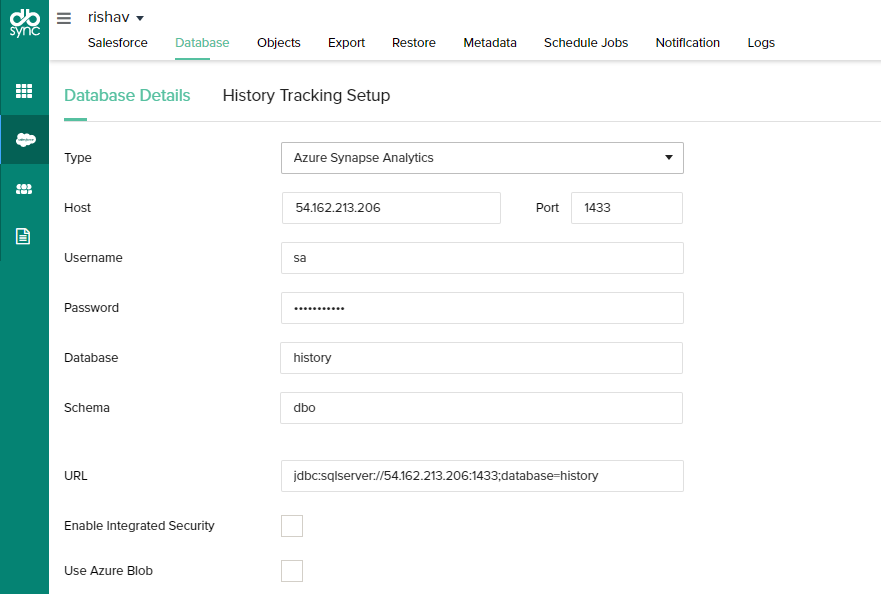Screen dimensions: 881x594
Task: Open the document sidebar icon
Action: click(x=24, y=236)
